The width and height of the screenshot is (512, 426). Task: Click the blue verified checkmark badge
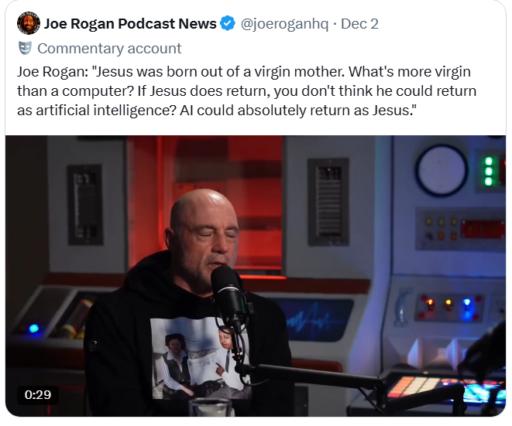click(x=228, y=24)
